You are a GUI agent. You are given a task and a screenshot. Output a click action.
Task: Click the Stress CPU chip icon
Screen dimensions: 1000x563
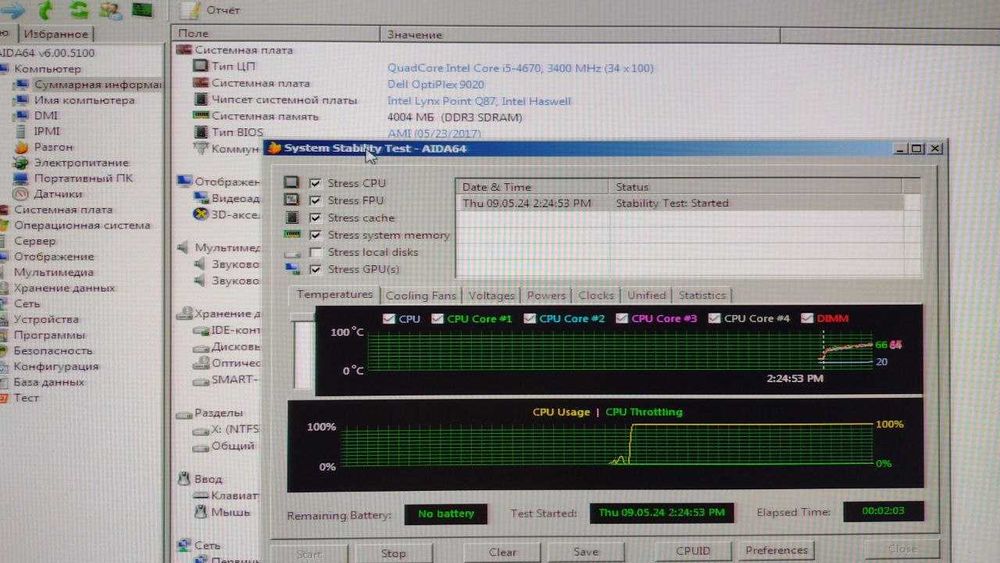click(291, 182)
